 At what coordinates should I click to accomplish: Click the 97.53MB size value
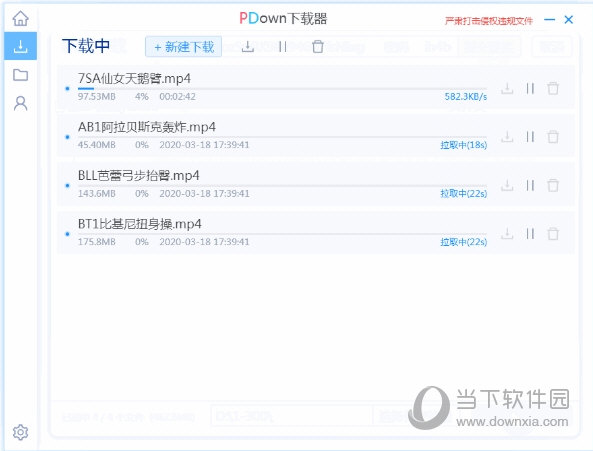click(96, 96)
